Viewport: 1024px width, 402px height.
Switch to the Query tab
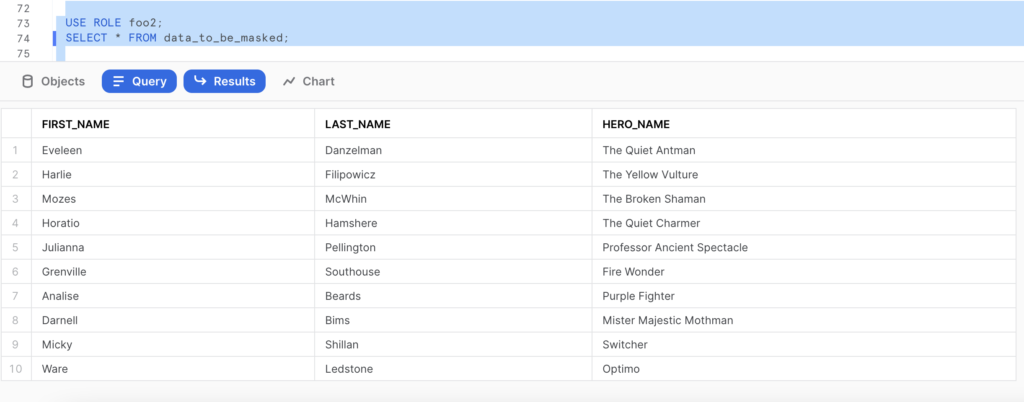[x=139, y=82]
